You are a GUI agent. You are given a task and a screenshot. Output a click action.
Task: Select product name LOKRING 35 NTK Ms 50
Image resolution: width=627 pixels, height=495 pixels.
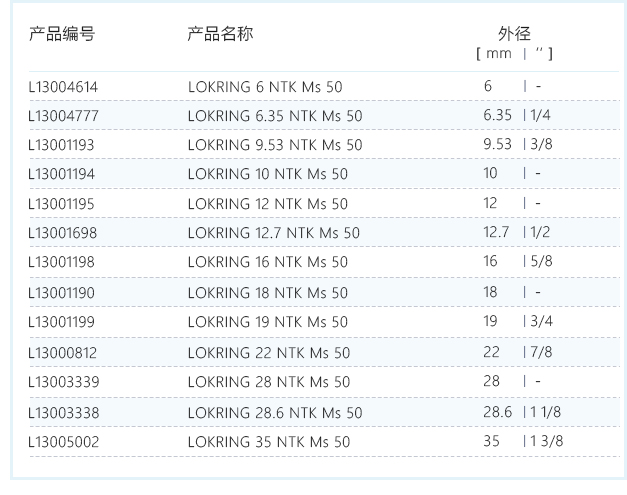coord(269,442)
